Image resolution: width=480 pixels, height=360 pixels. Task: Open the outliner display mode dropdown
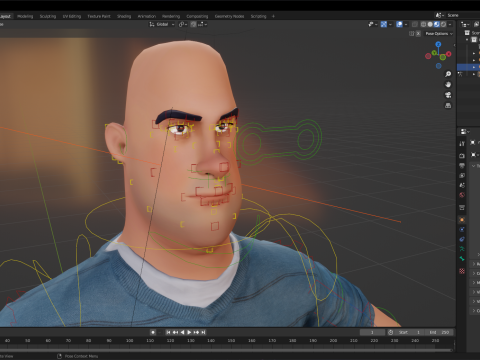(x=465, y=24)
